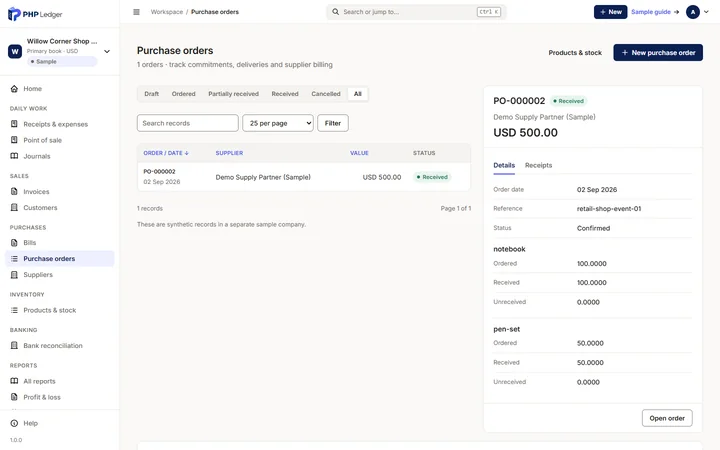Sort by Value column header
720x450 pixels.
coord(359,153)
